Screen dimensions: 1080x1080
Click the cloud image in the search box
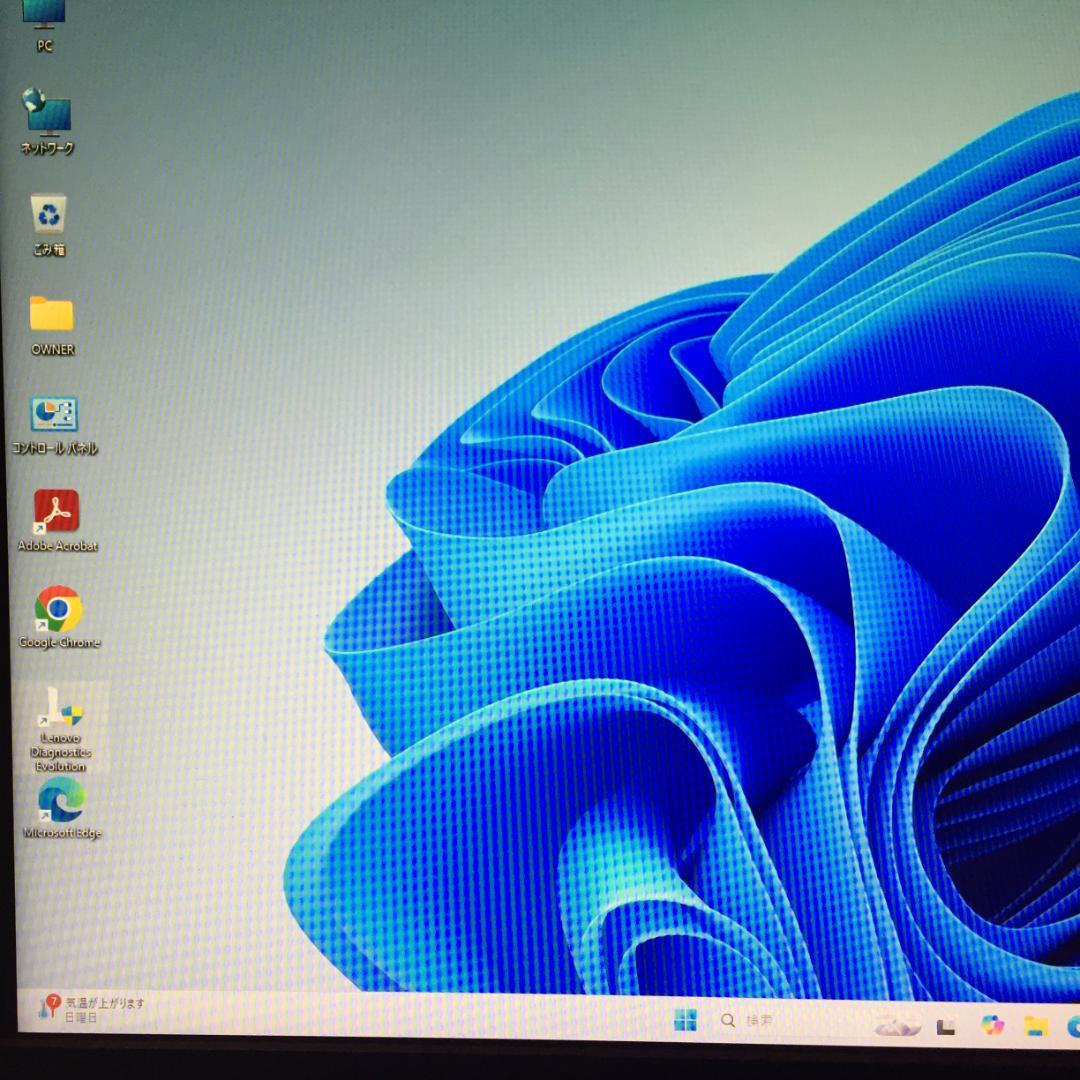click(896, 1025)
